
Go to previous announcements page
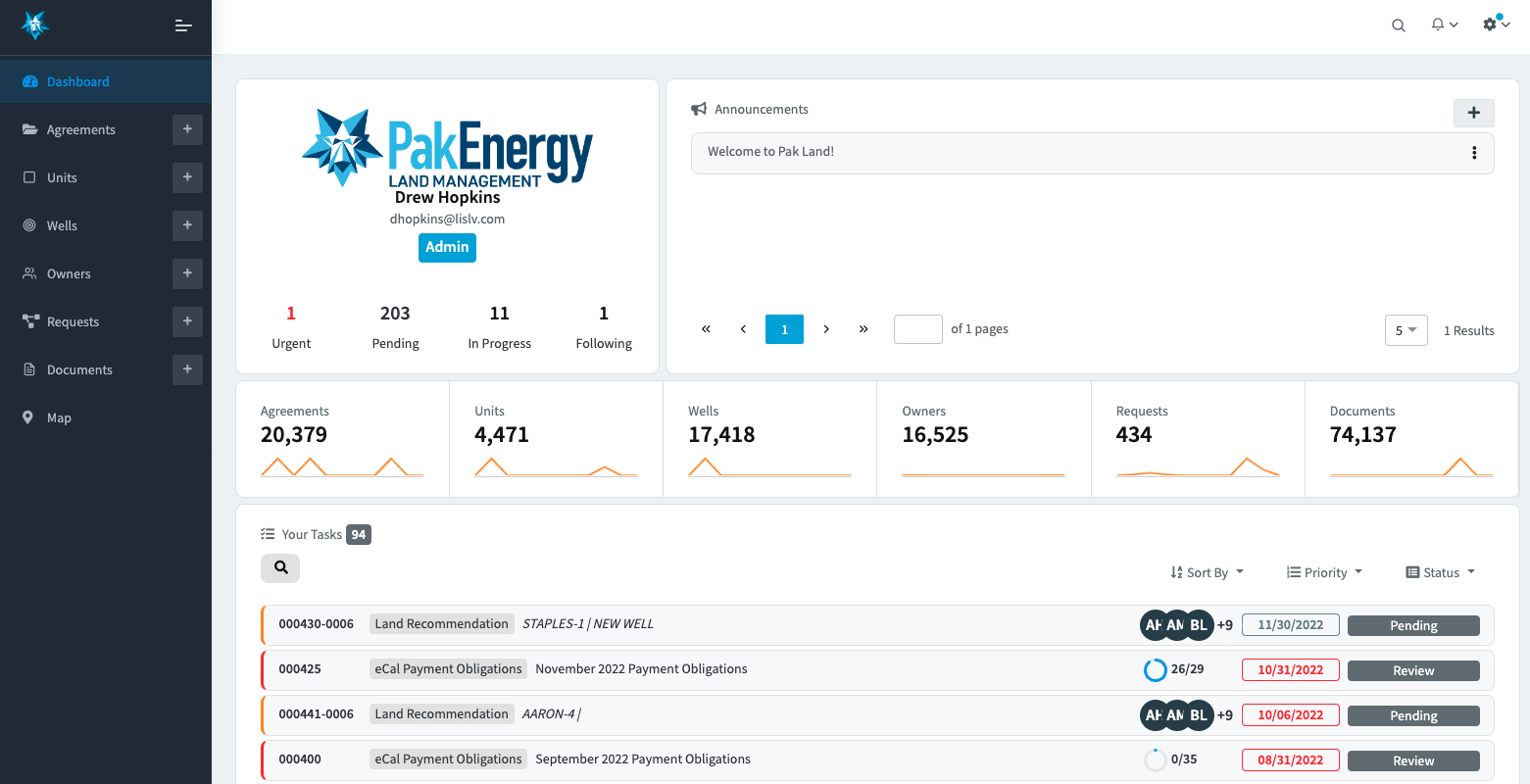(x=743, y=329)
